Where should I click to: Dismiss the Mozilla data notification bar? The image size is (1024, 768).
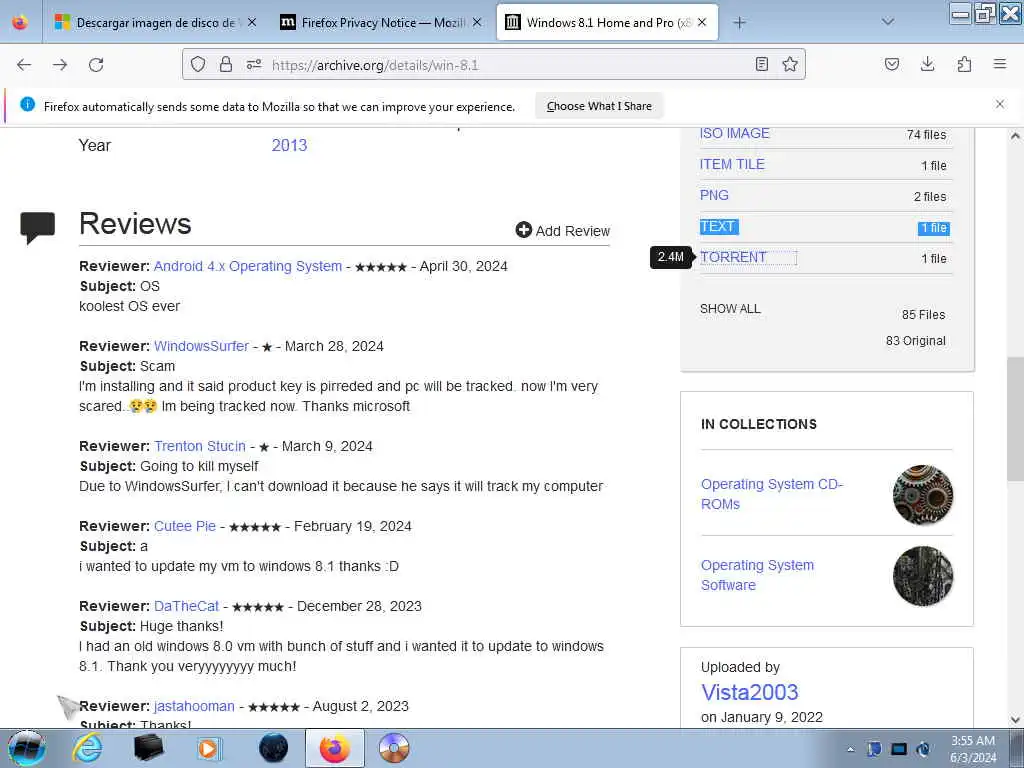1000,104
